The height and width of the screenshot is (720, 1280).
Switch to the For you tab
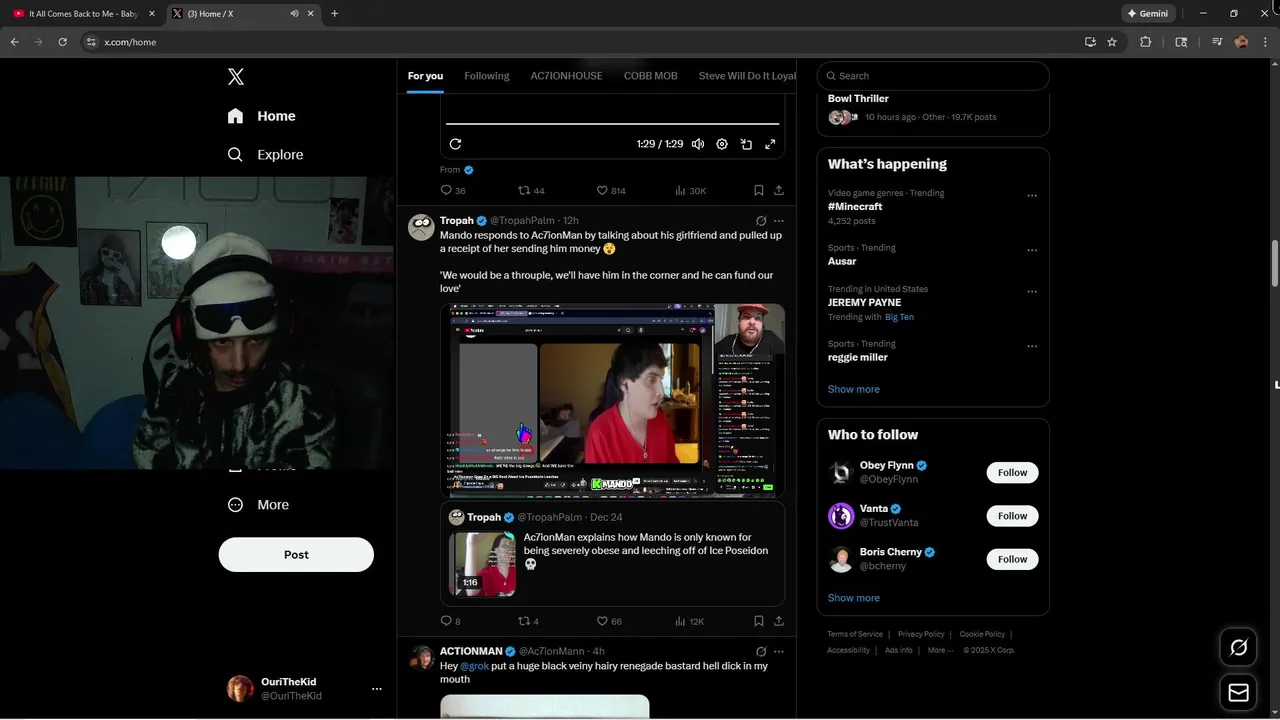tap(425, 76)
